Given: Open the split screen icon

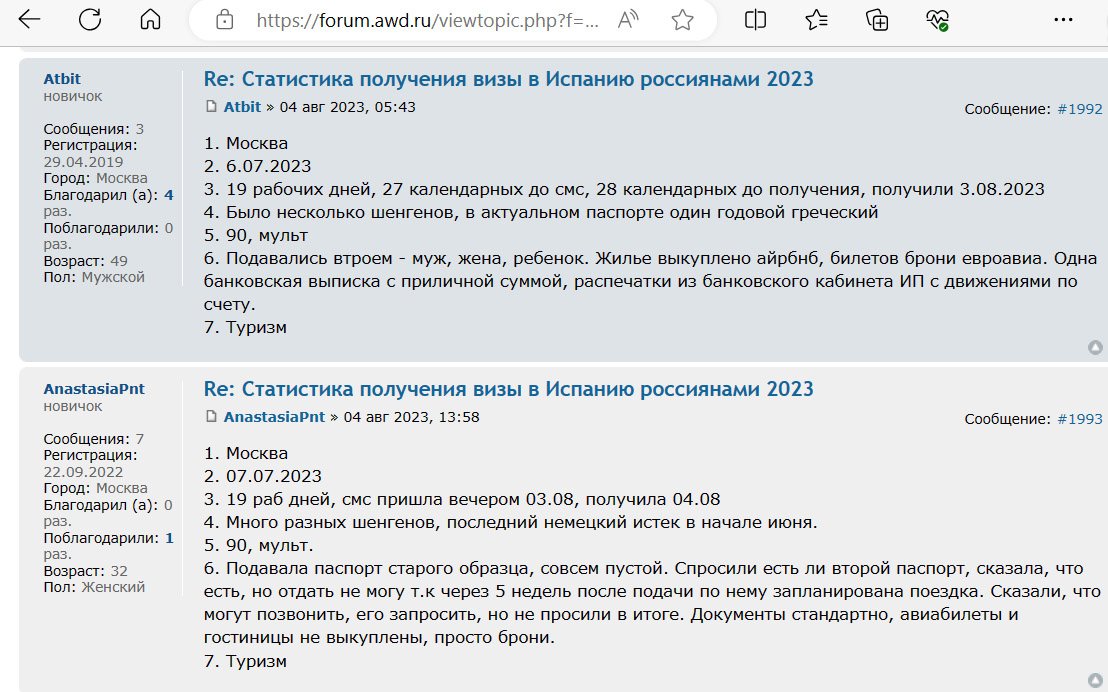Looking at the screenshot, I should (x=755, y=20).
